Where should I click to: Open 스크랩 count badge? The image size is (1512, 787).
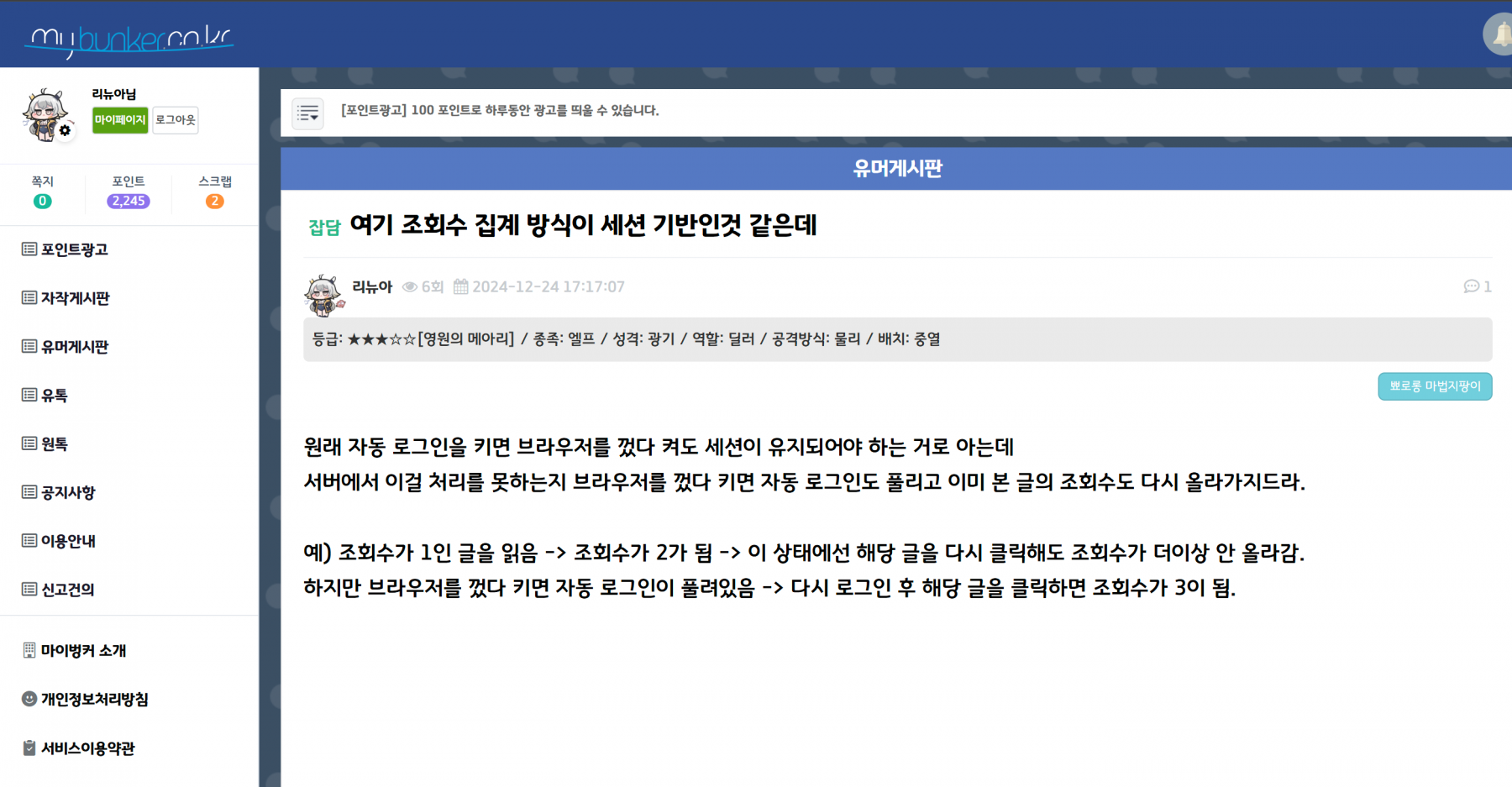pos(214,201)
